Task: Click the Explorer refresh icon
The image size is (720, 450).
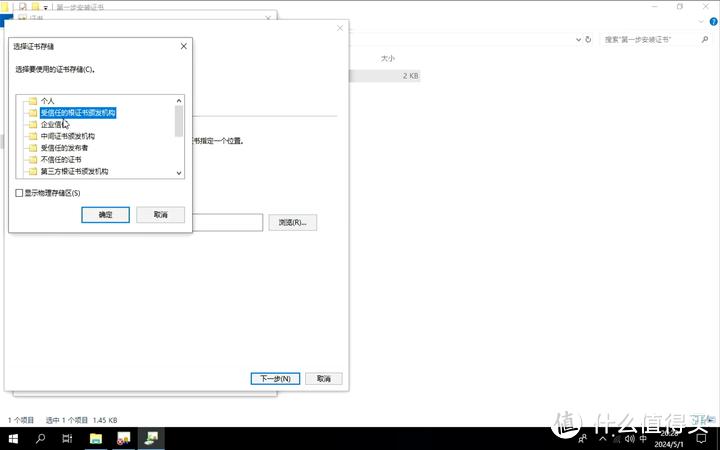Action: pyautogui.click(x=590, y=39)
